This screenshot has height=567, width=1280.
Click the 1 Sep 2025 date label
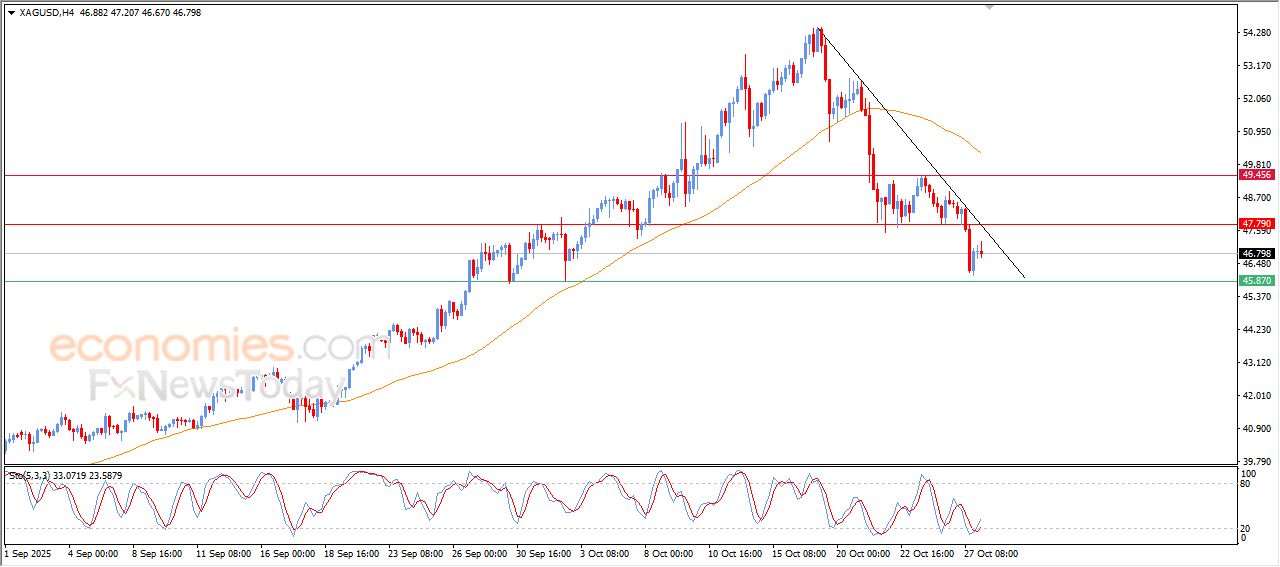click(x=26, y=552)
